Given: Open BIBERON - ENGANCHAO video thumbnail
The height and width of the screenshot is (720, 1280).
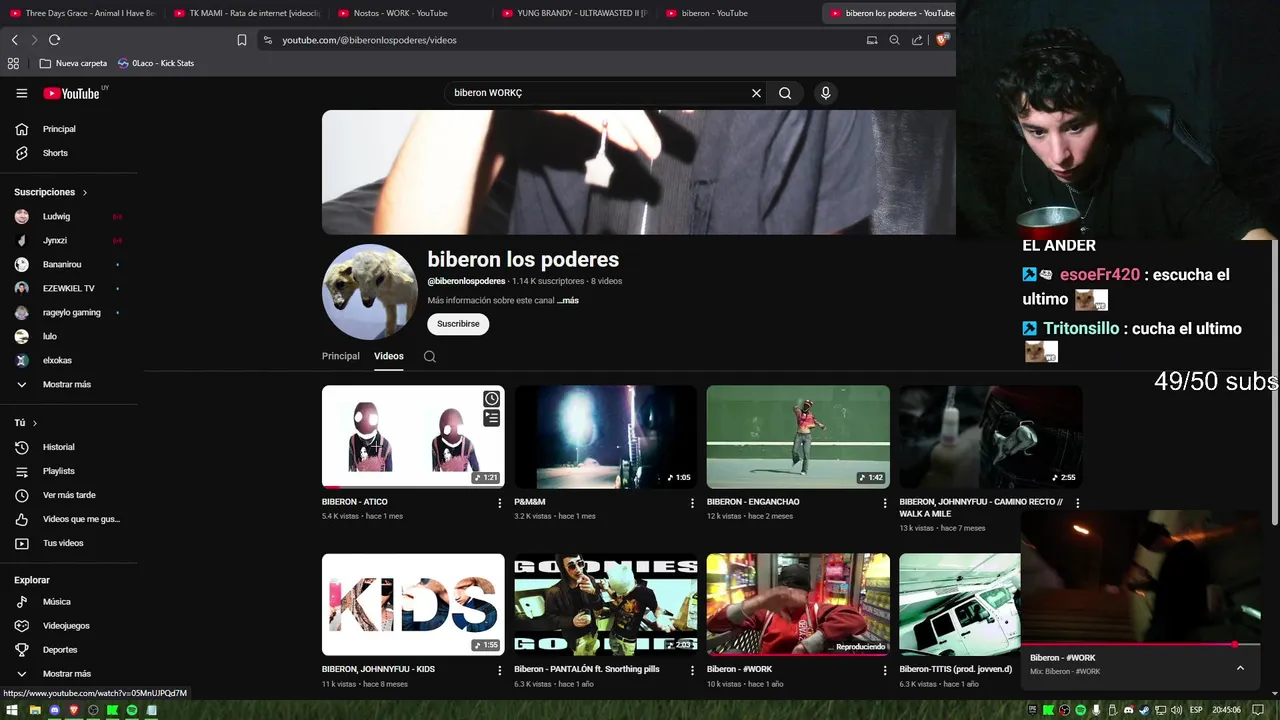Looking at the screenshot, I should pos(798,437).
